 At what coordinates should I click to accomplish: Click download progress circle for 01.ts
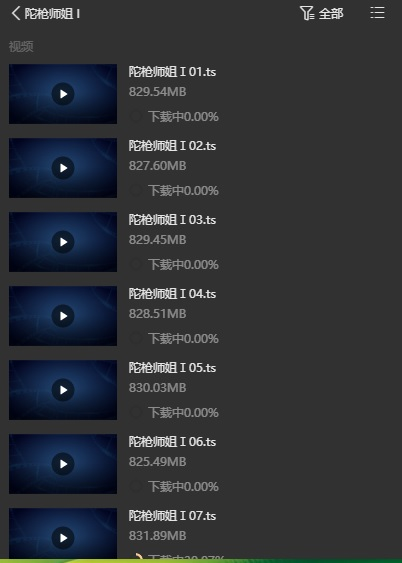(136, 116)
